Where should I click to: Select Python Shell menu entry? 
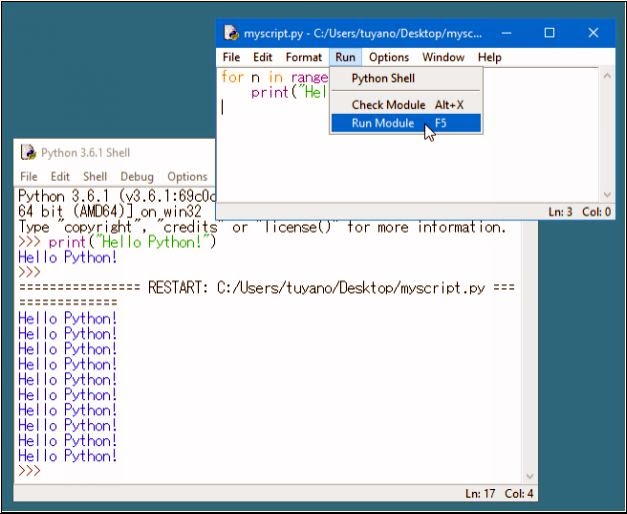click(x=383, y=78)
